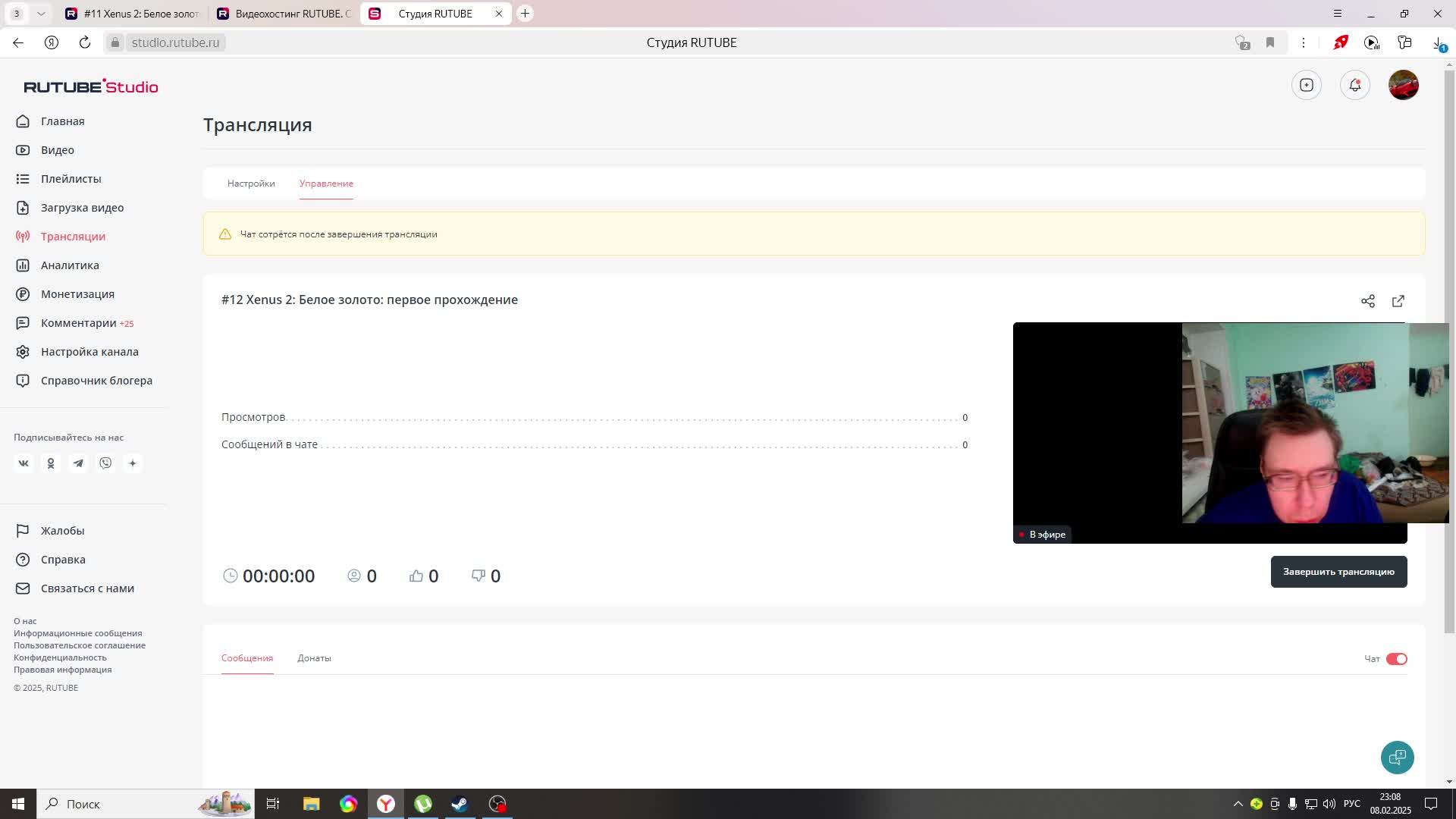Open the VK social link icon
The width and height of the screenshot is (1456, 819).
coord(24,463)
